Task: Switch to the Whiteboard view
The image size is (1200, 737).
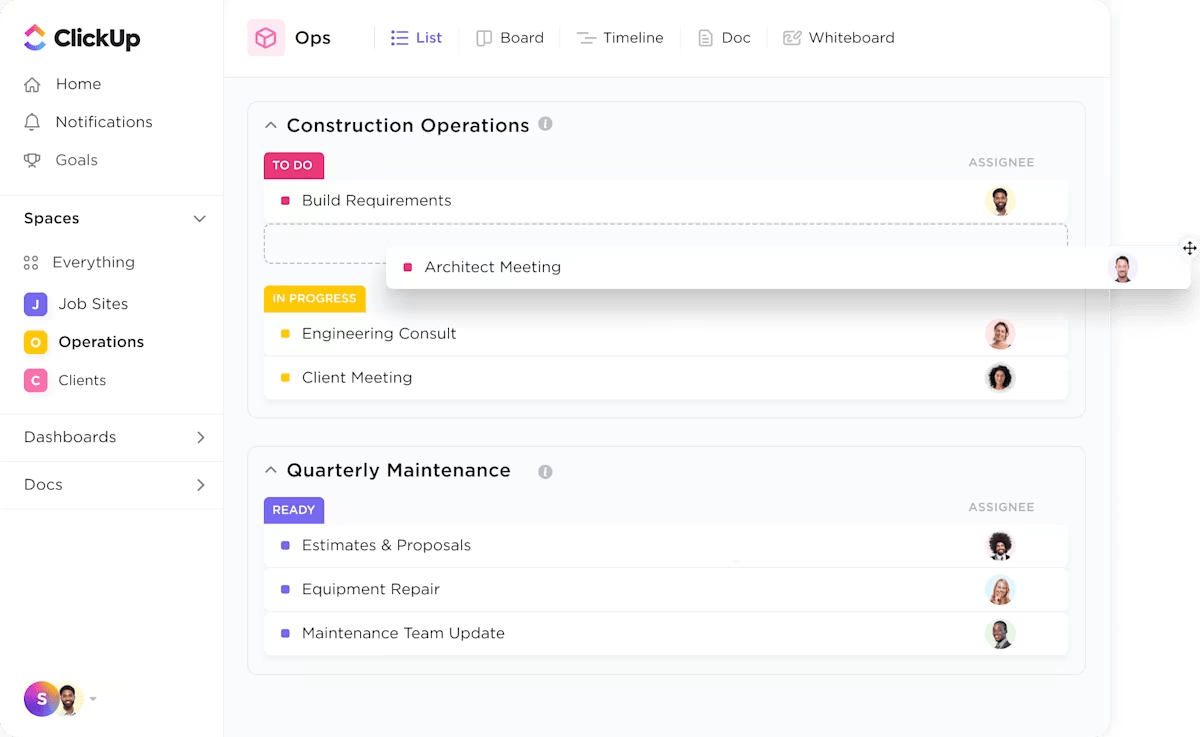Action: click(838, 37)
